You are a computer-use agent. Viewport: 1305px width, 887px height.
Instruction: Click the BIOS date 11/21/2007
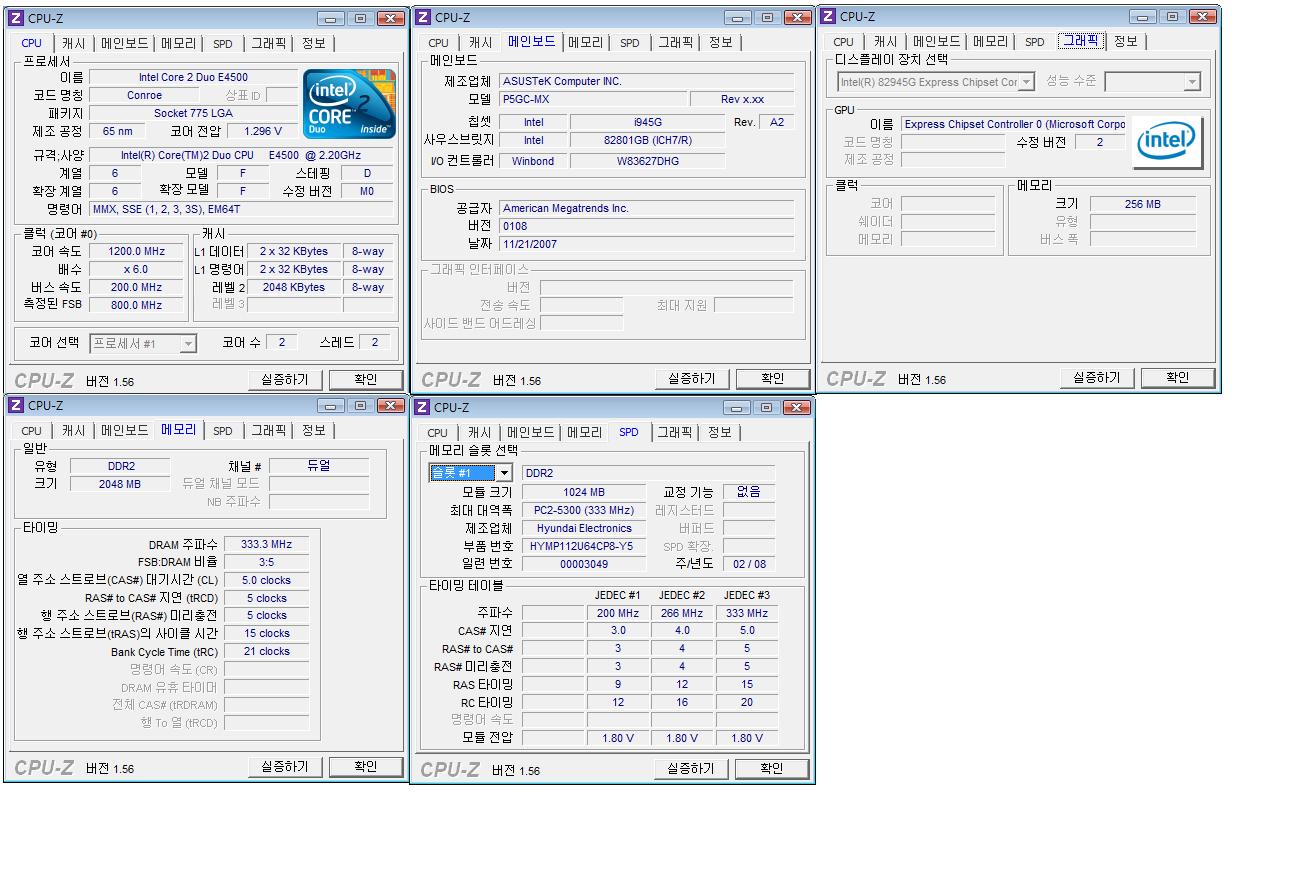(646, 244)
